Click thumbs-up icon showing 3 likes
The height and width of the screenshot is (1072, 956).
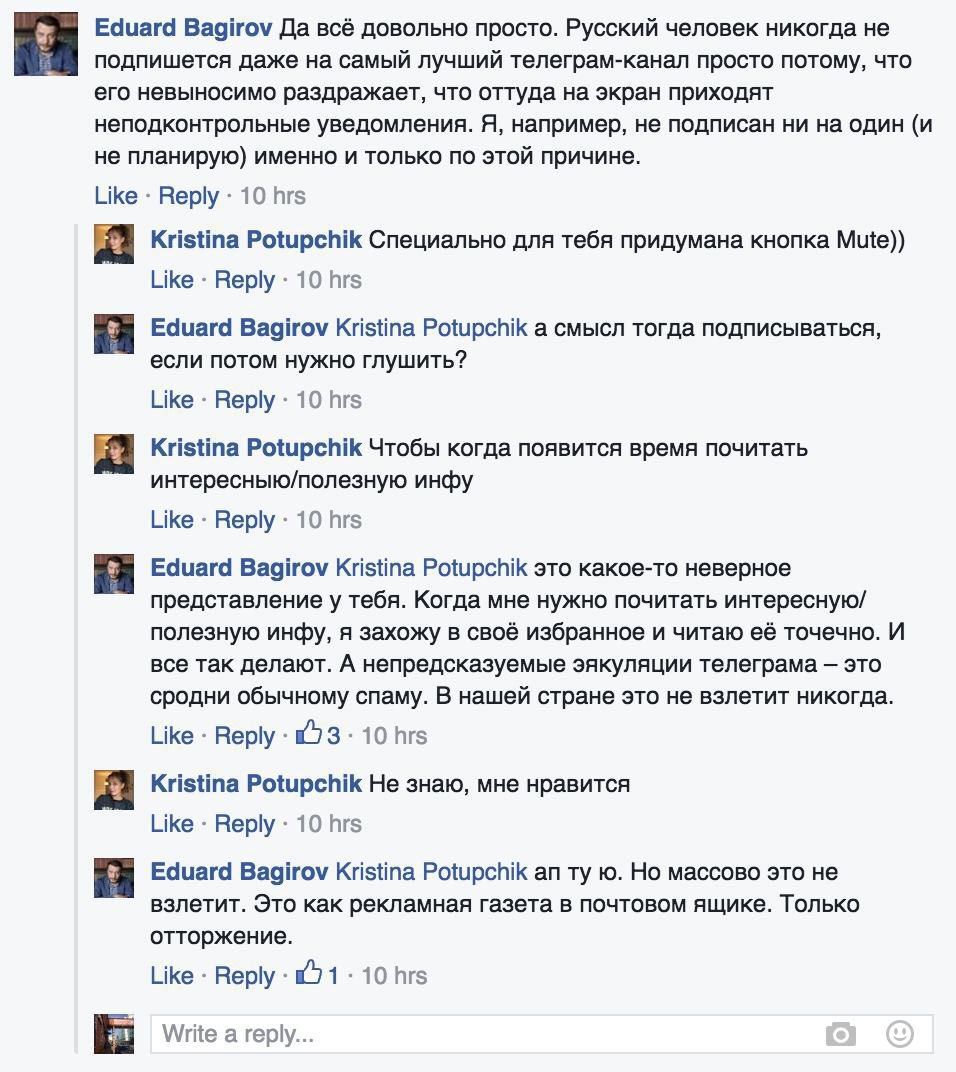tap(309, 735)
